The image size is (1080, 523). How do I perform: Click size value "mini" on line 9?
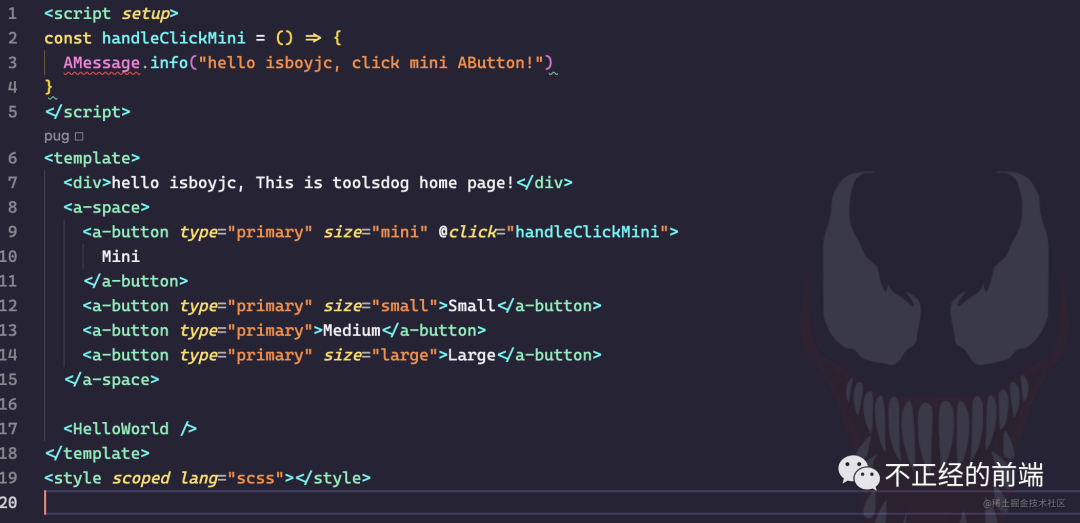[399, 232]
